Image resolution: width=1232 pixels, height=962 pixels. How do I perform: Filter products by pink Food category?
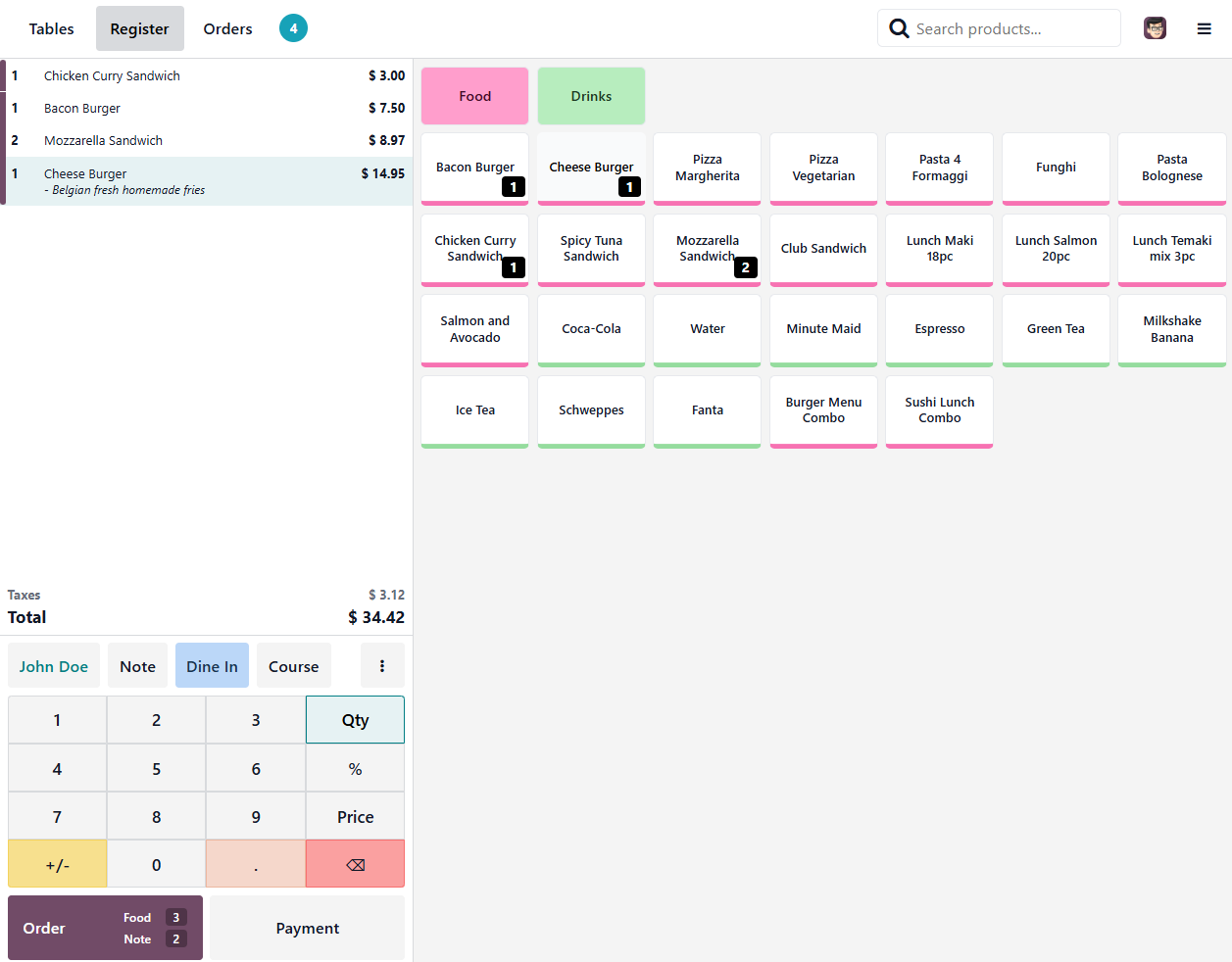(474, 96)
